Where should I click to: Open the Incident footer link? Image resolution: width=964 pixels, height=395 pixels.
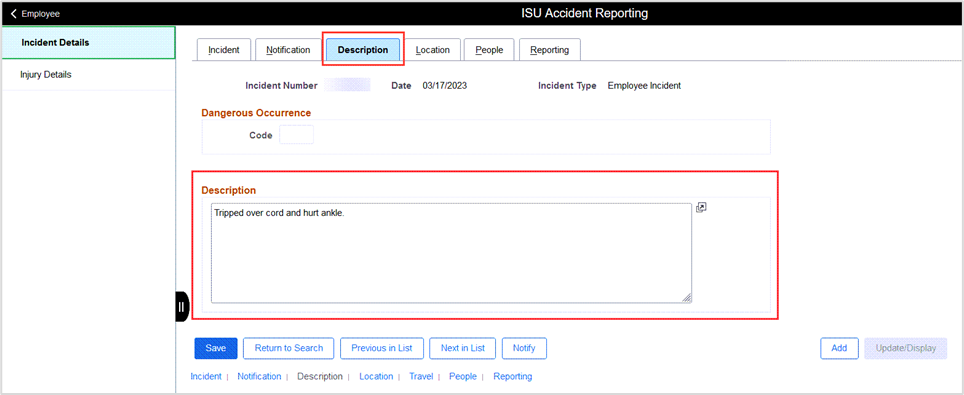tap(206, 376)
